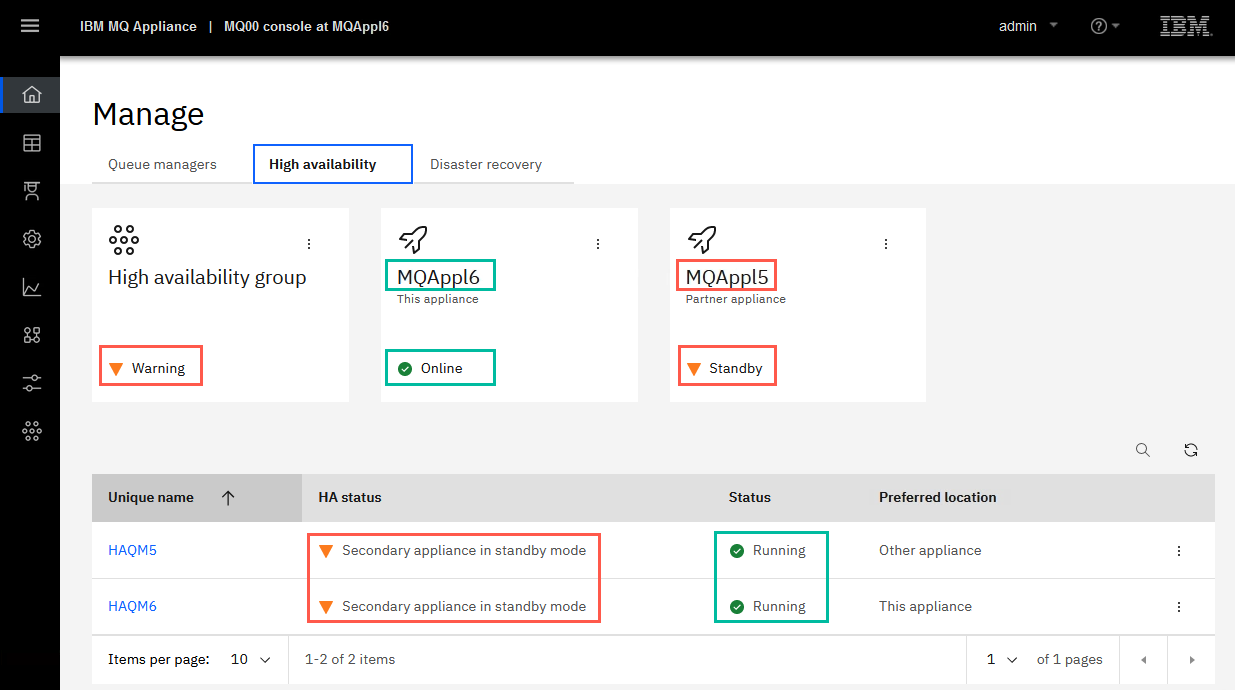Click the 'Partner appliance' label
The height and width of the screenshot is (690, 1235).
click(x=736, y=299)
